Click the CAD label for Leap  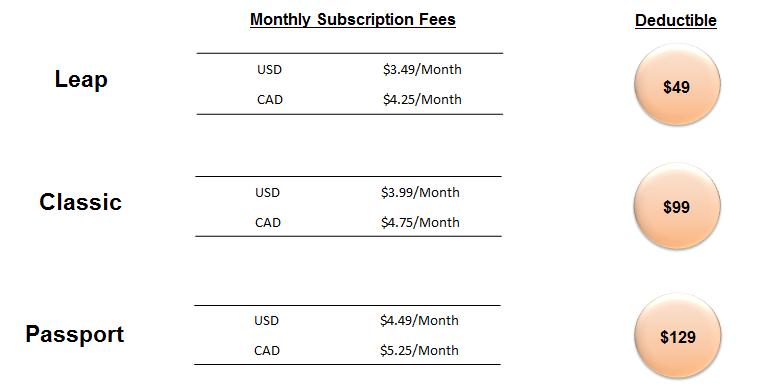(270, 100)
